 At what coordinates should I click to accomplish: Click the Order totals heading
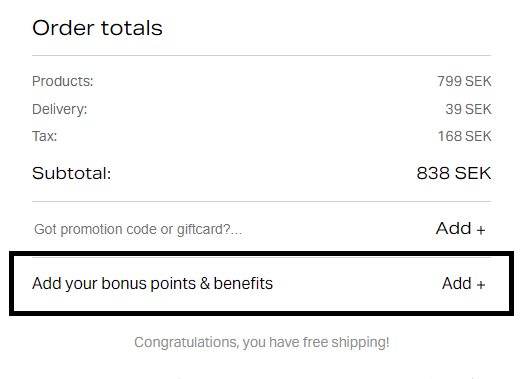click(97, 28)
